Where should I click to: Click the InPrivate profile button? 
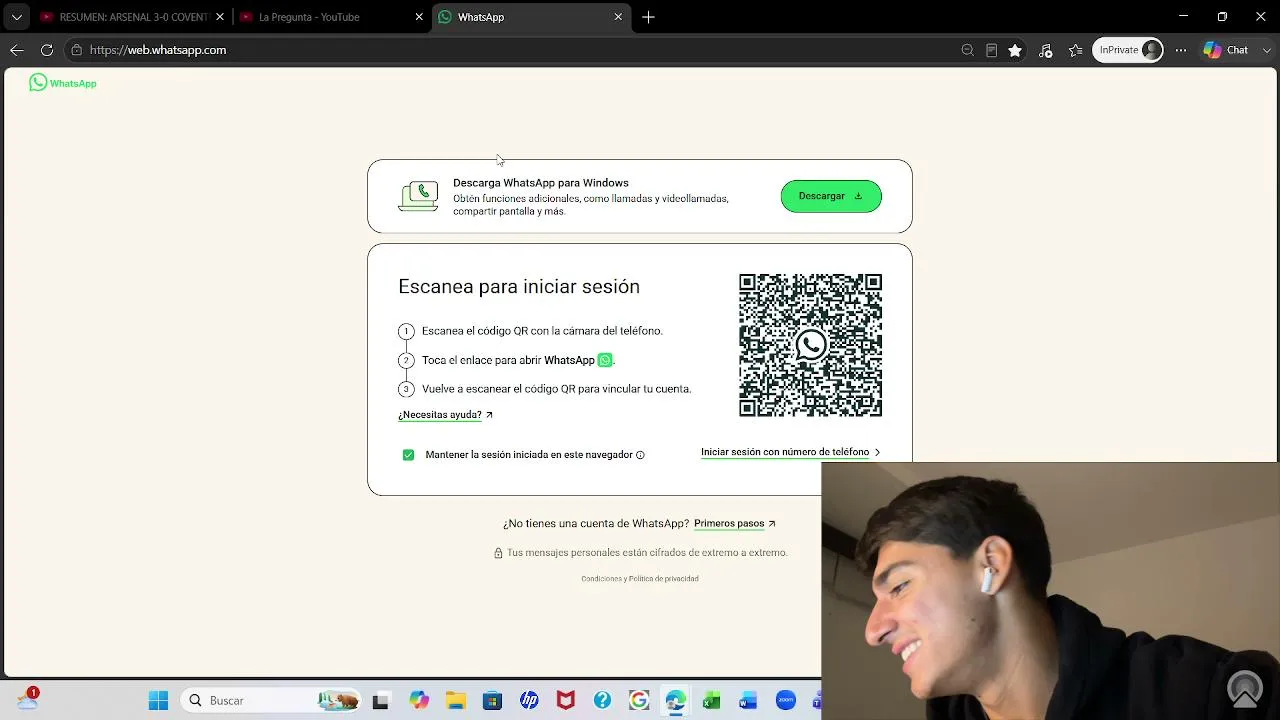coord(1128,50)
